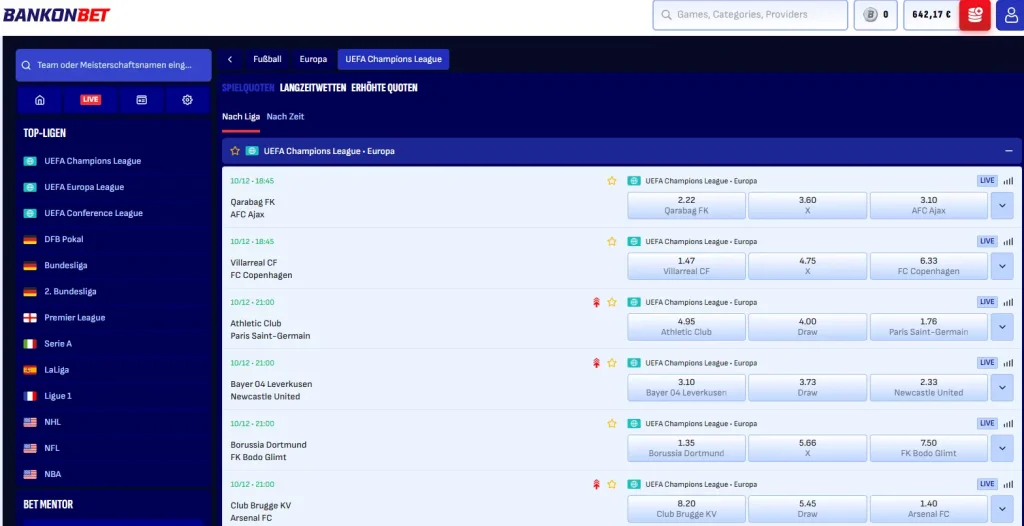
Task: Bet on Qarabag FK at 2.22
Action: [x=686, y=206]
